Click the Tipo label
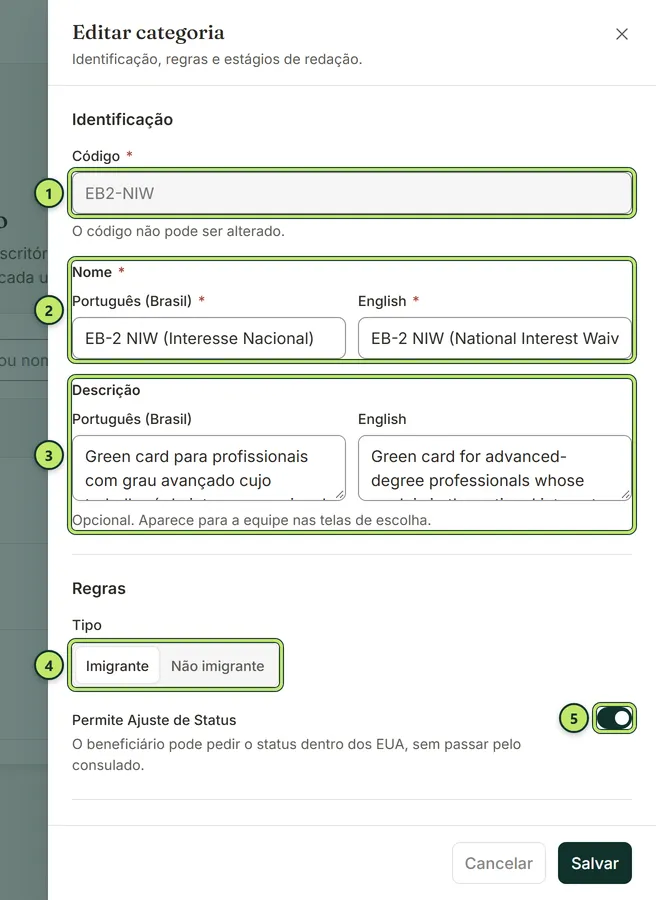The width and height of the screenshot is (656, 900). [x=87, y=625]
